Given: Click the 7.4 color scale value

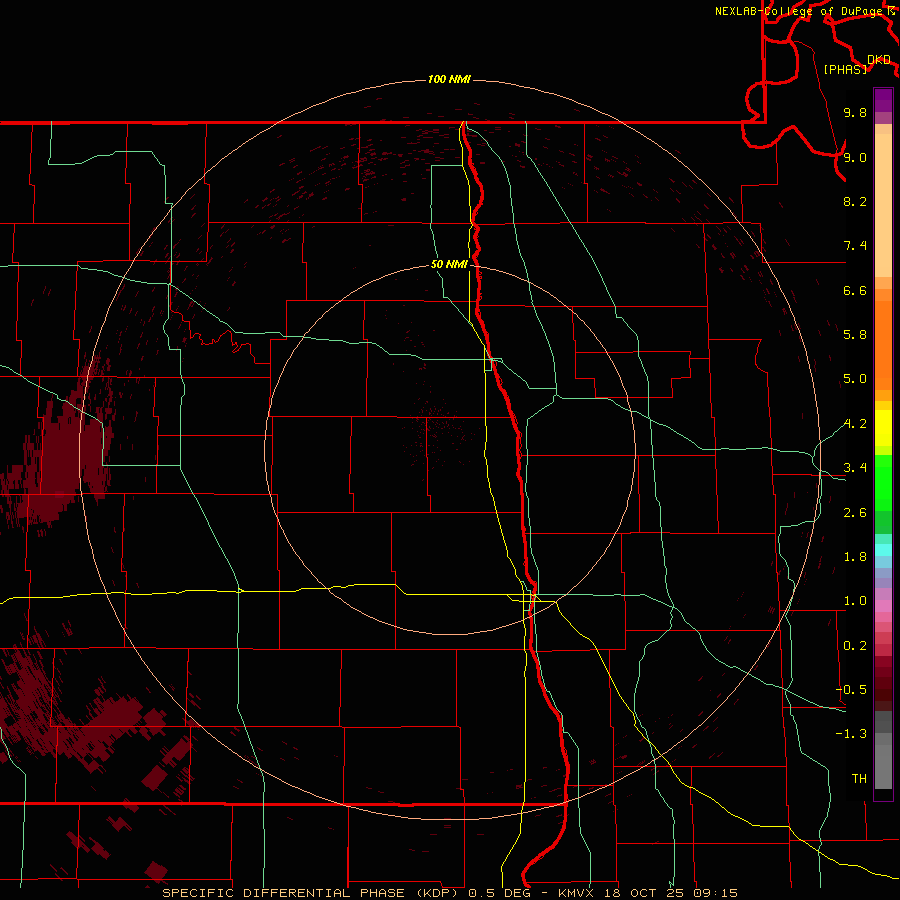Looking at the screenshot, I should 855,246.
